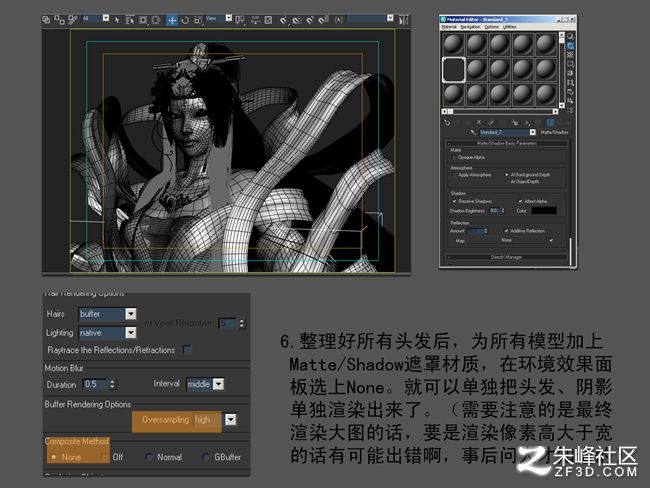
Task: Click Use Pivot Point Center icon
Action: pyautogui.click(x=240, y=20)
